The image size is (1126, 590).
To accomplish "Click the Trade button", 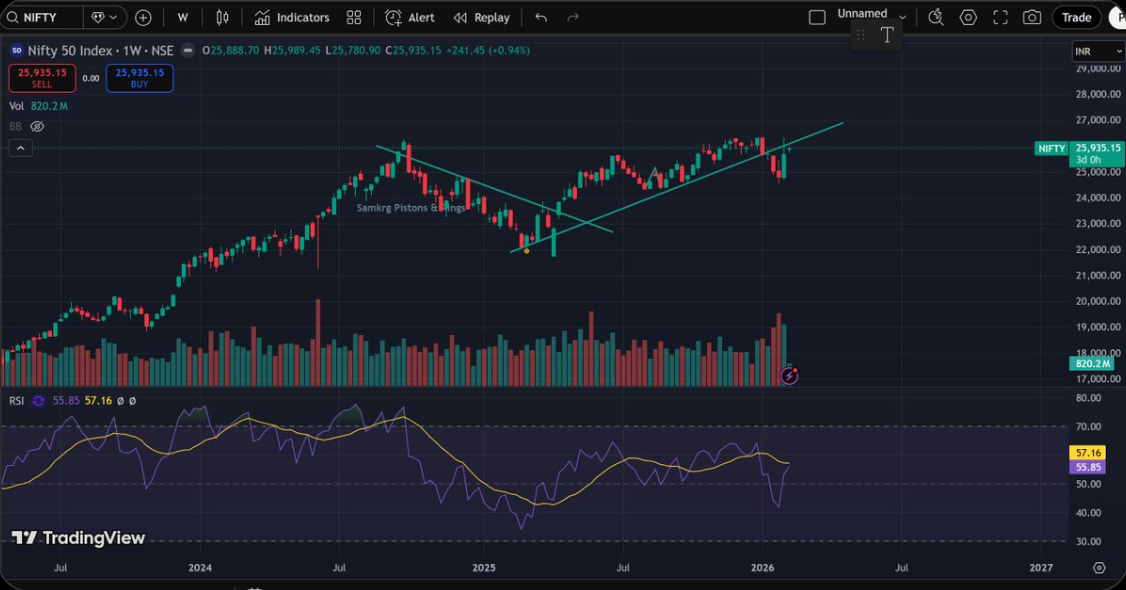I will pyautogui.click(x=1076, y=17).
